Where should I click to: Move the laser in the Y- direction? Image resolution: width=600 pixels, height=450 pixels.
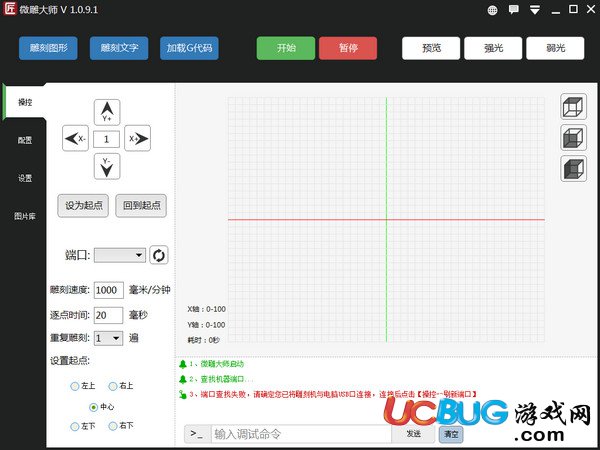pos(107,166)
